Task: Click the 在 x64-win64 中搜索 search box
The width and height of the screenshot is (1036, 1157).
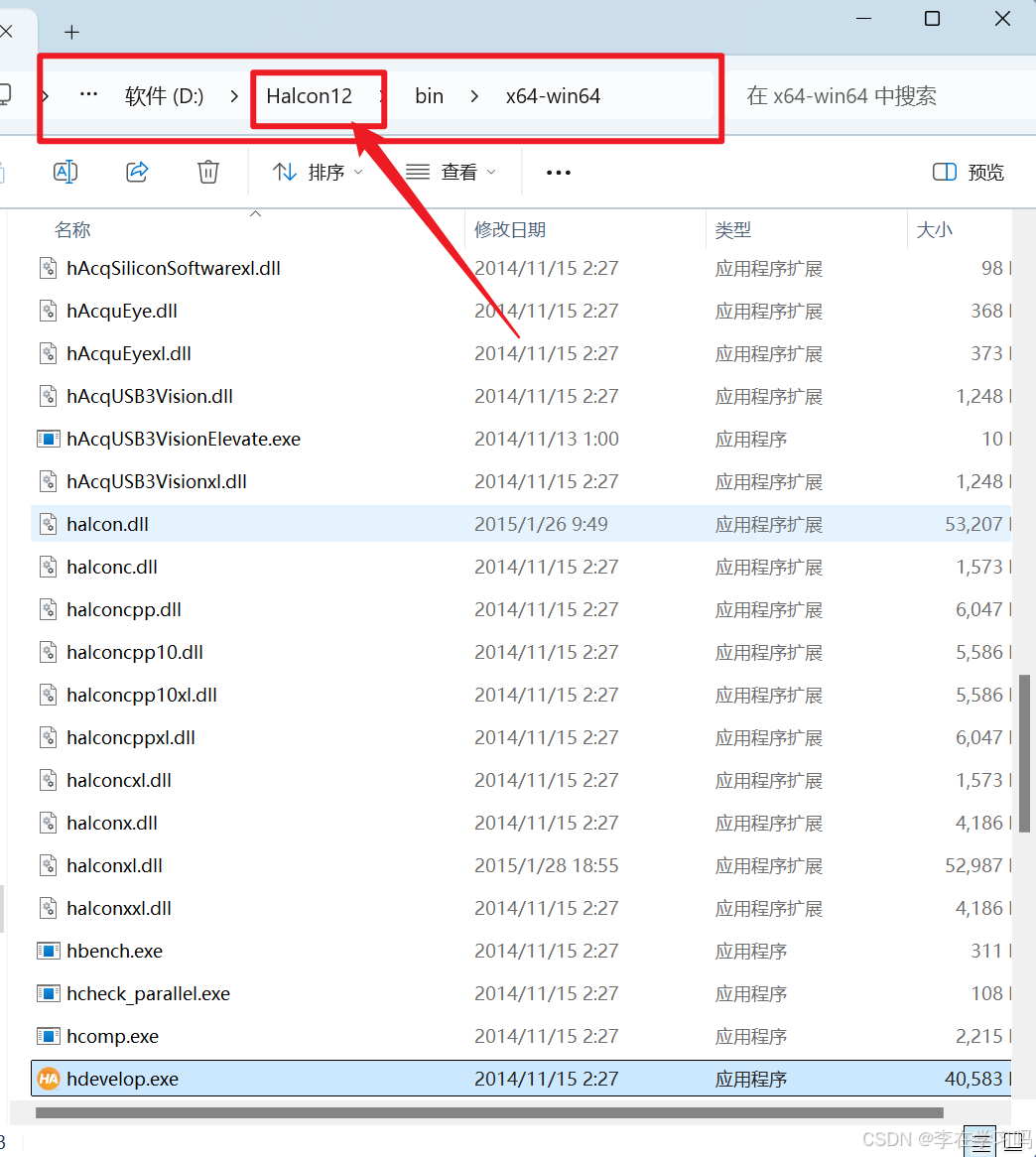Action: (841, 96)
